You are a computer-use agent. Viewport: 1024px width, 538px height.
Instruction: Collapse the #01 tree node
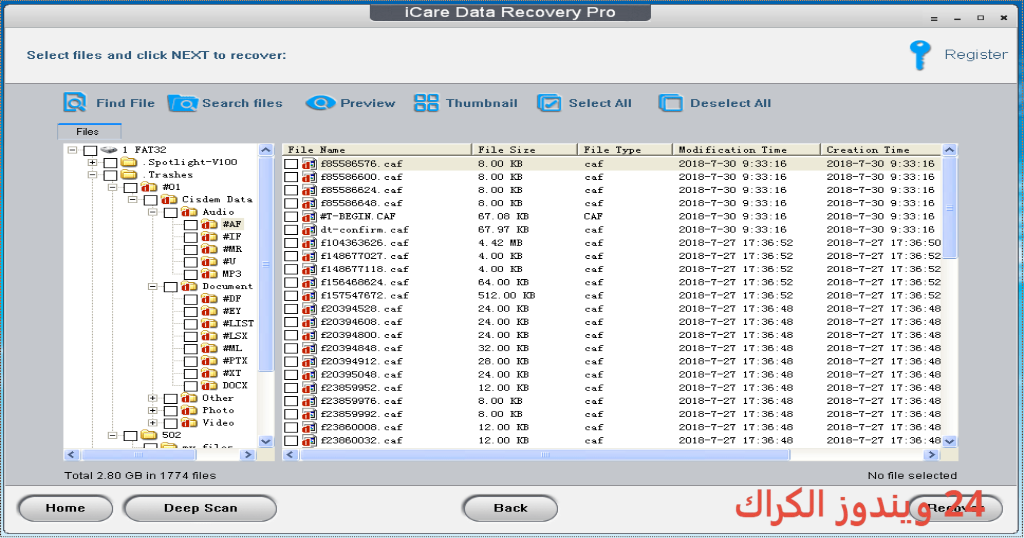coord(112,187)
